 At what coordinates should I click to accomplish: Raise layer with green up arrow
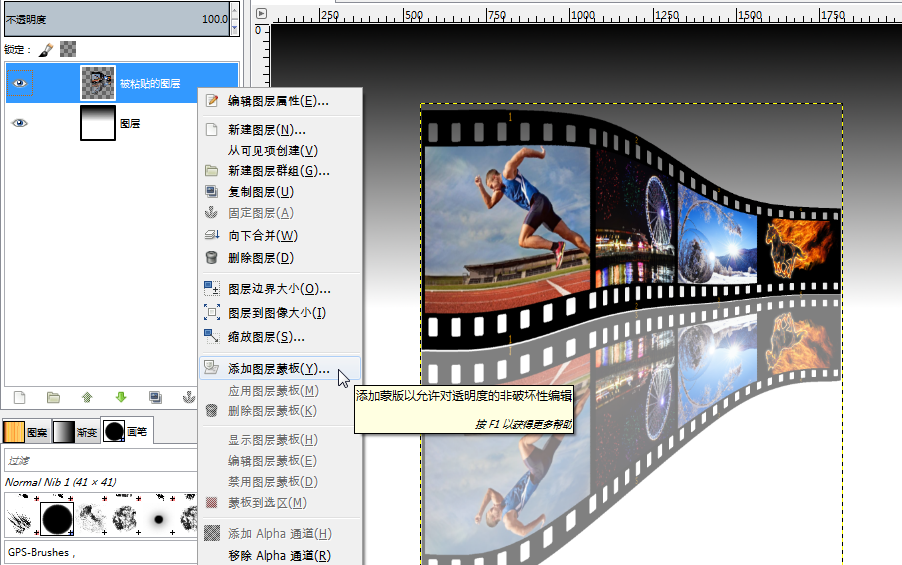point(87,398)
